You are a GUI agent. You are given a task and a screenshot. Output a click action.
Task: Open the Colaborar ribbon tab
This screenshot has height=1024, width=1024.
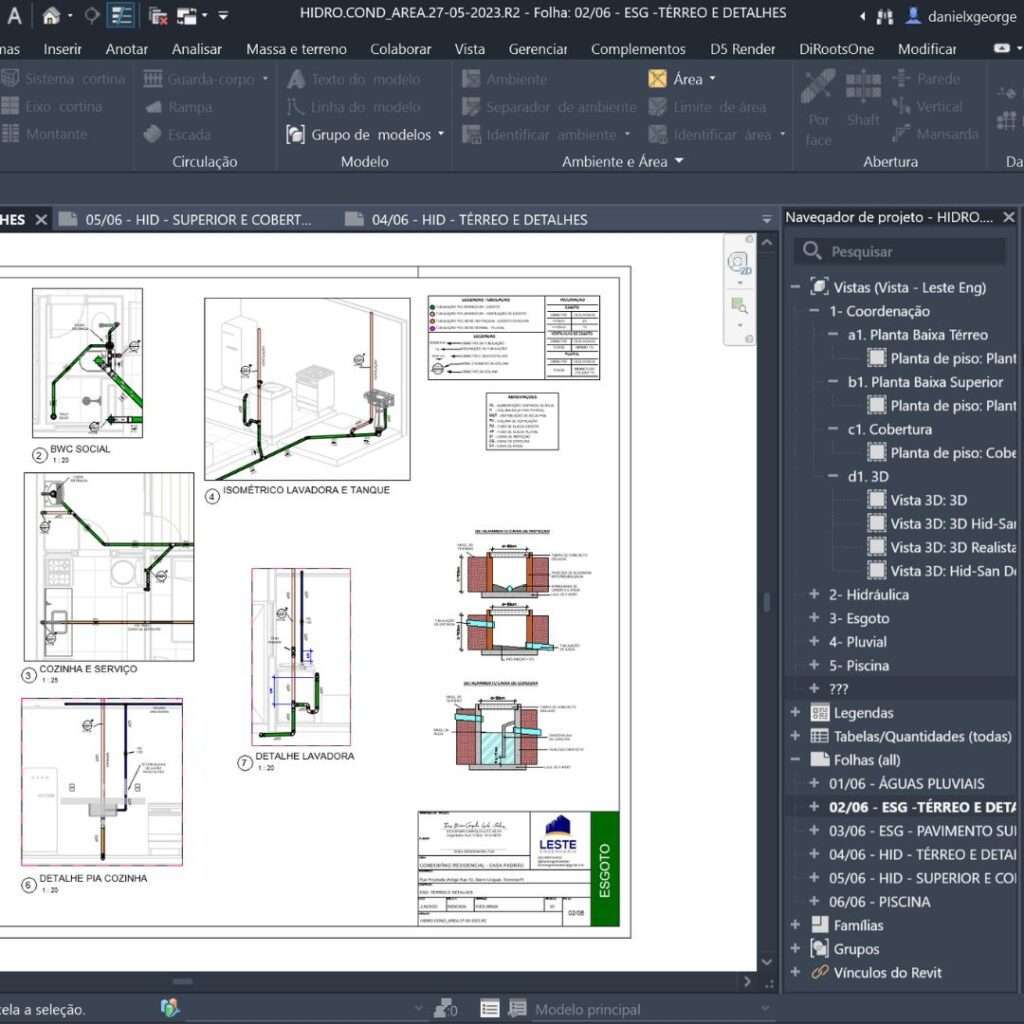(x=400, y=49)
